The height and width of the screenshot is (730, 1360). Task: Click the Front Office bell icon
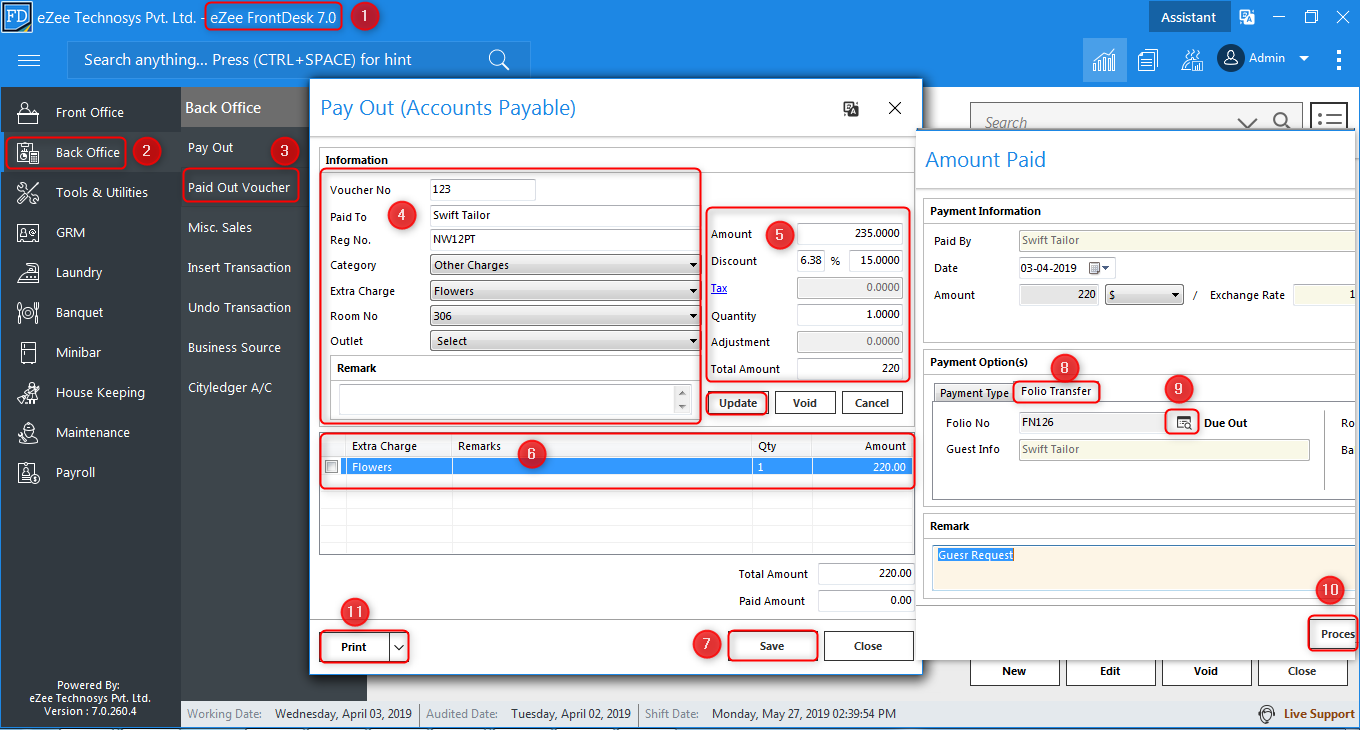point(28,112)
